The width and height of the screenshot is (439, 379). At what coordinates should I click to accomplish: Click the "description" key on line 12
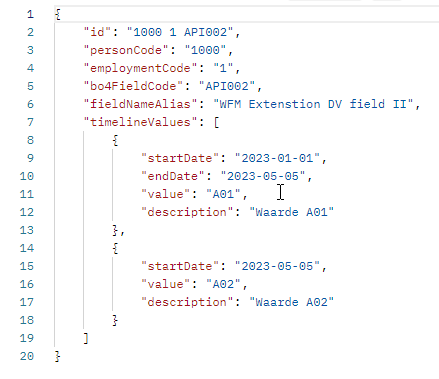(187, 212)
